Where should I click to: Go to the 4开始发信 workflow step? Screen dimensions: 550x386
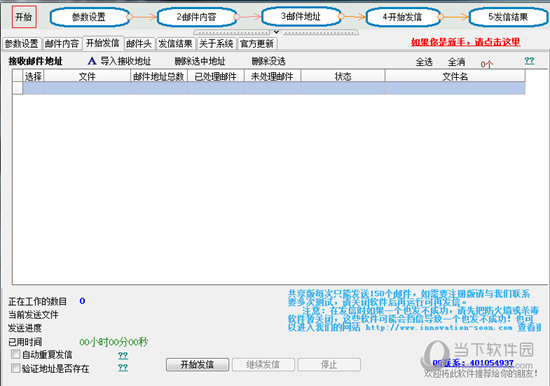click(402, 17)
